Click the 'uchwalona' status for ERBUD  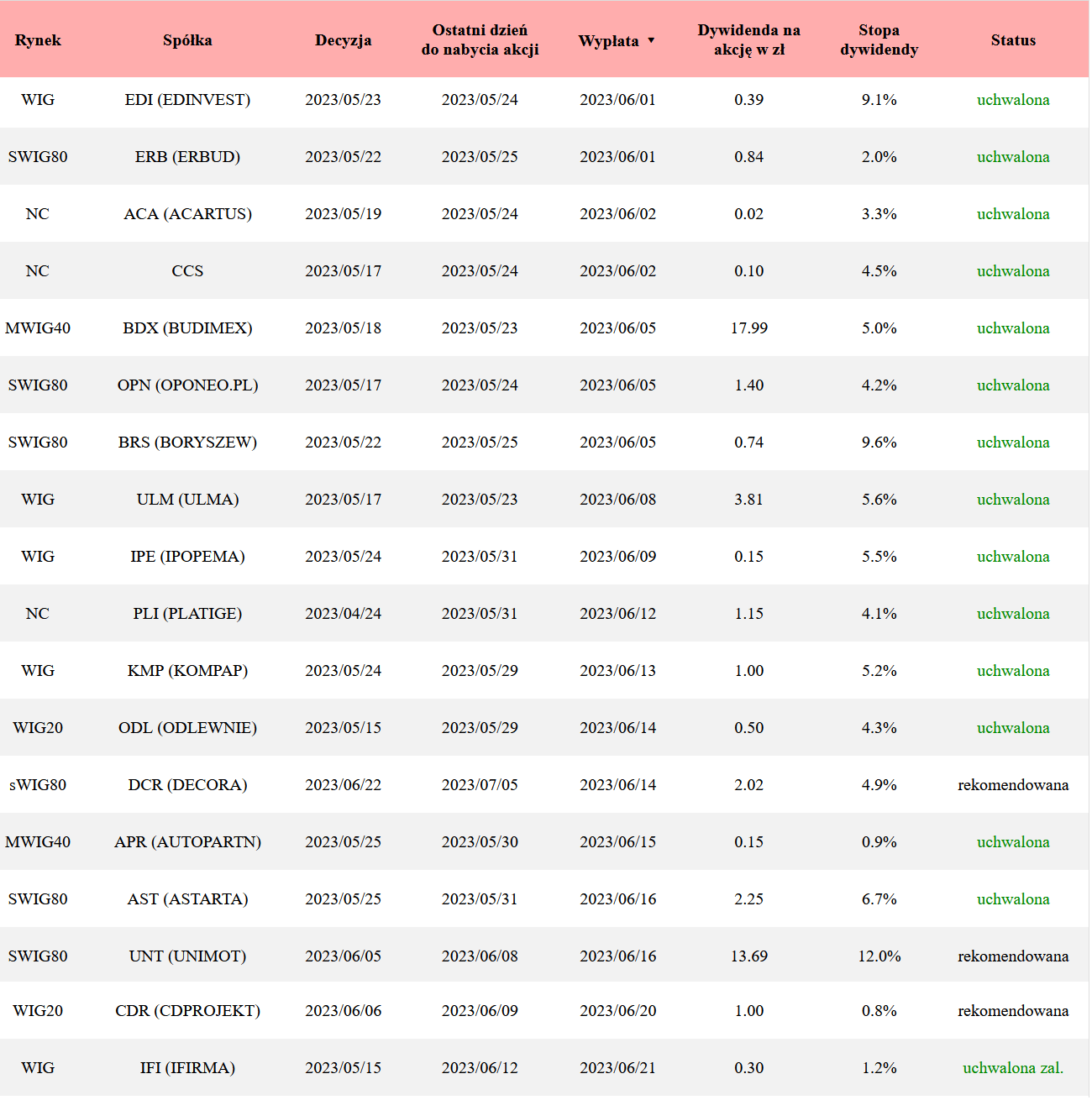(1013, 157)
